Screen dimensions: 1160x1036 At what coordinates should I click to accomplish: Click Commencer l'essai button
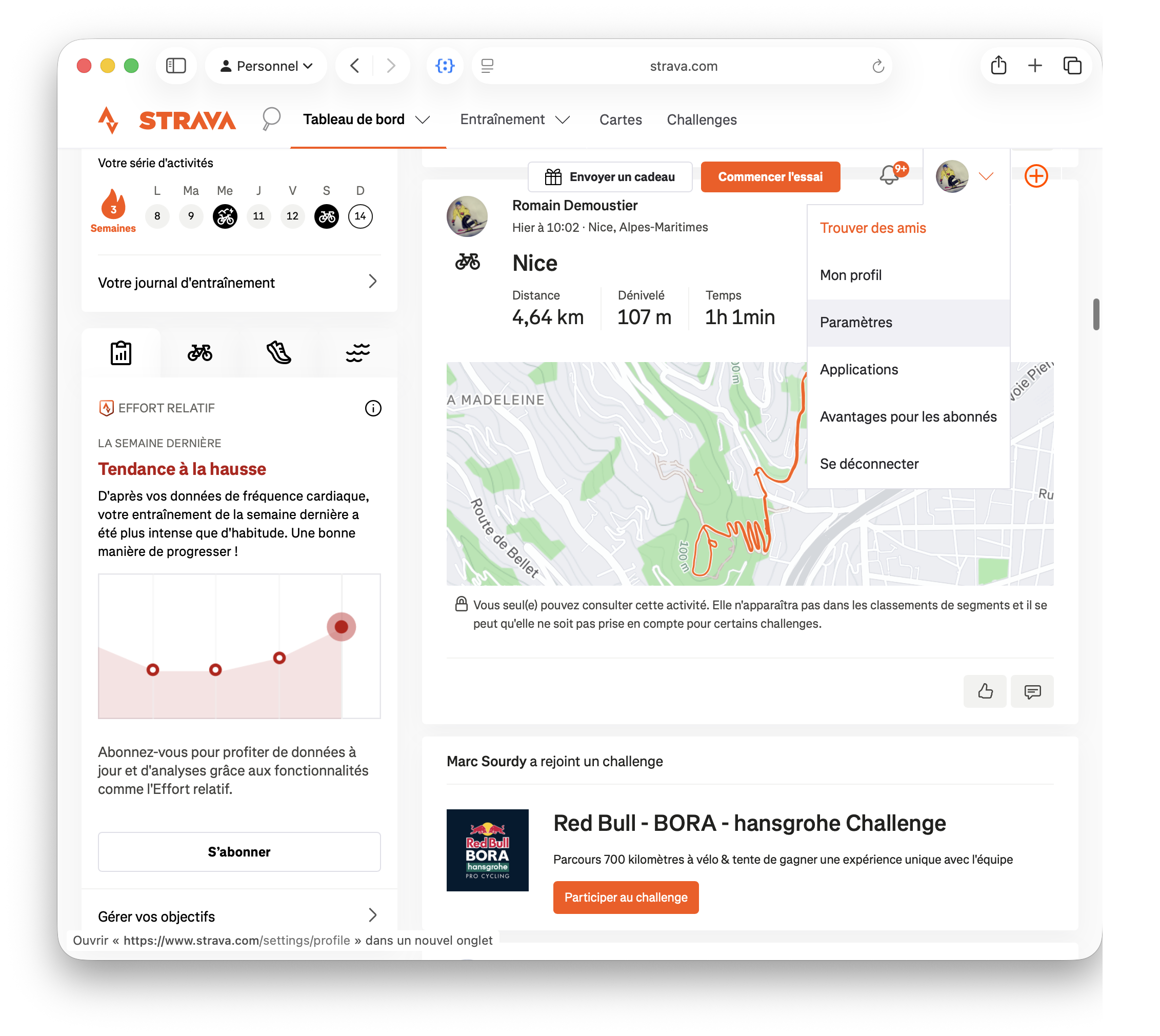point(770,177)
